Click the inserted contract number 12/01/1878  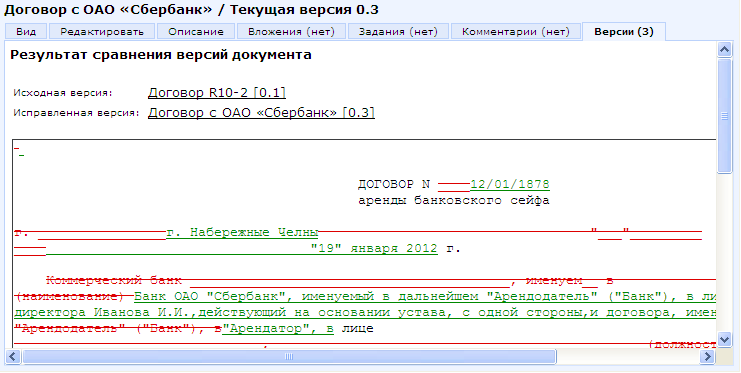tap(510, 184)
